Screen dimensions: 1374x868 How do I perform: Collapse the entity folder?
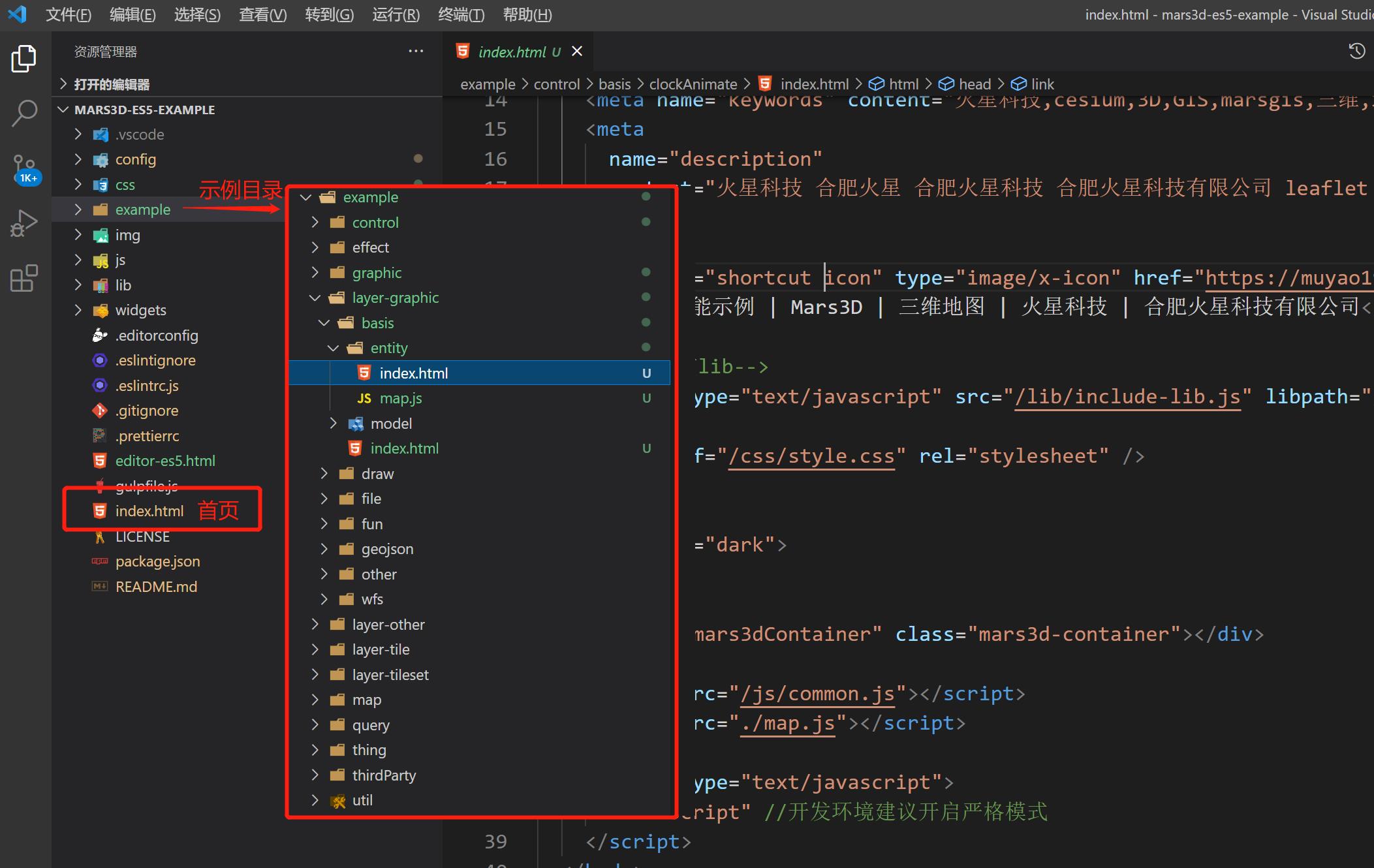click(334, 348)
